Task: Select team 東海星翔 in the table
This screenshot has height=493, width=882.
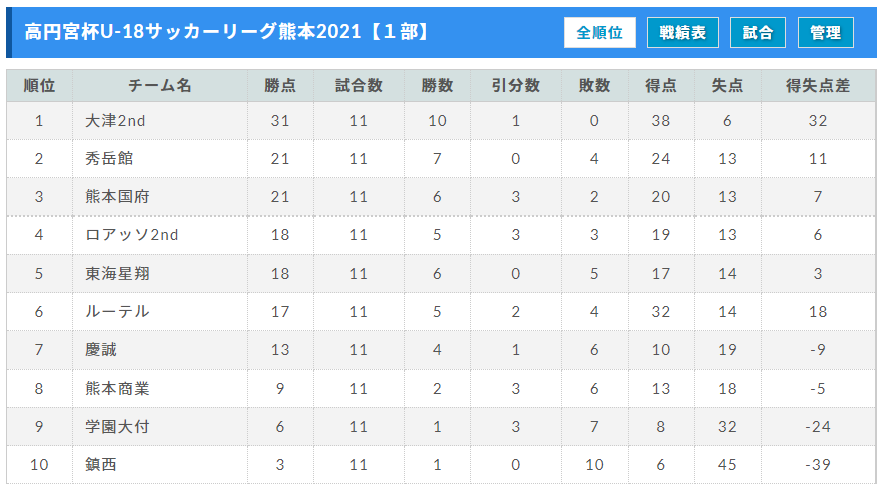Action: [117, 274]
